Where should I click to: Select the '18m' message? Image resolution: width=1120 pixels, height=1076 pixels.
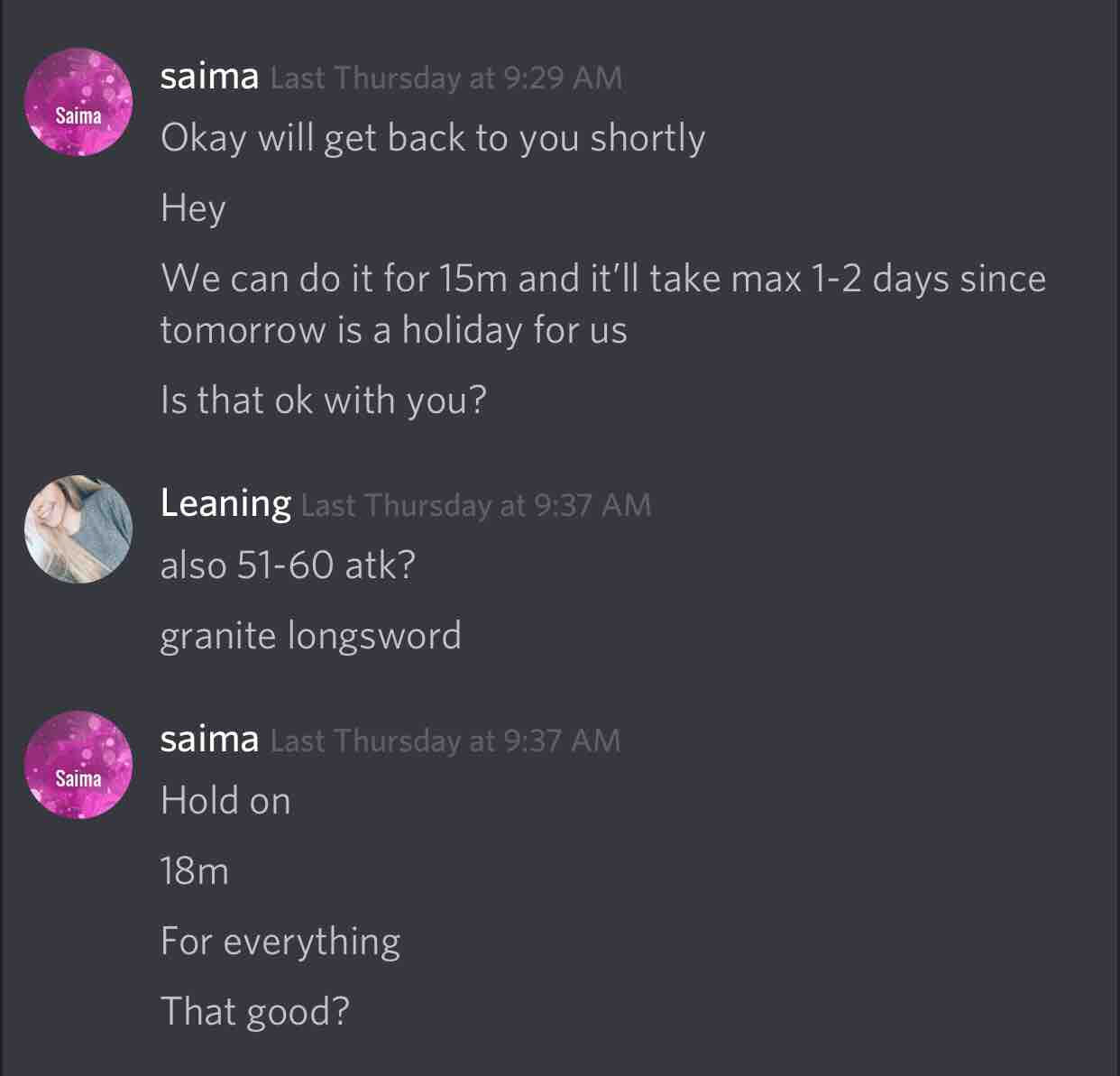[195, 871]
